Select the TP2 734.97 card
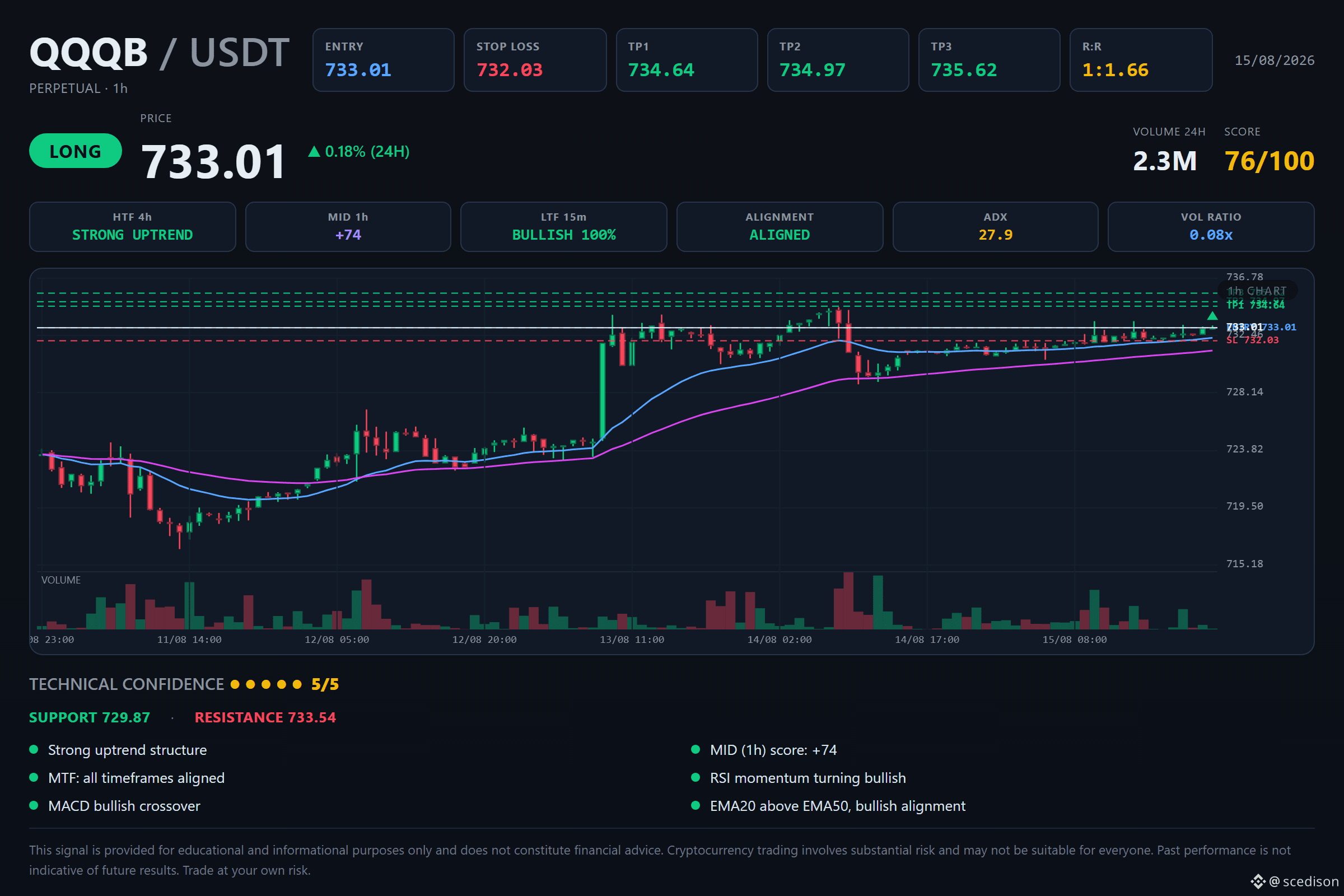The height and width of the screenshot is (896, 1344). tap(838, 60)
